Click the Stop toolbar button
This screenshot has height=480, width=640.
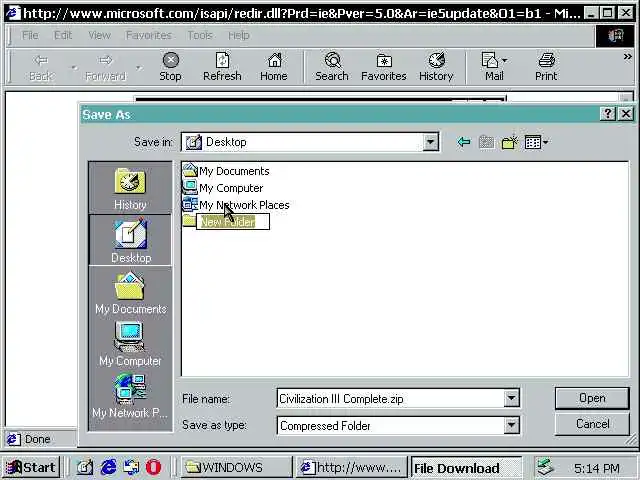point(170,67)
